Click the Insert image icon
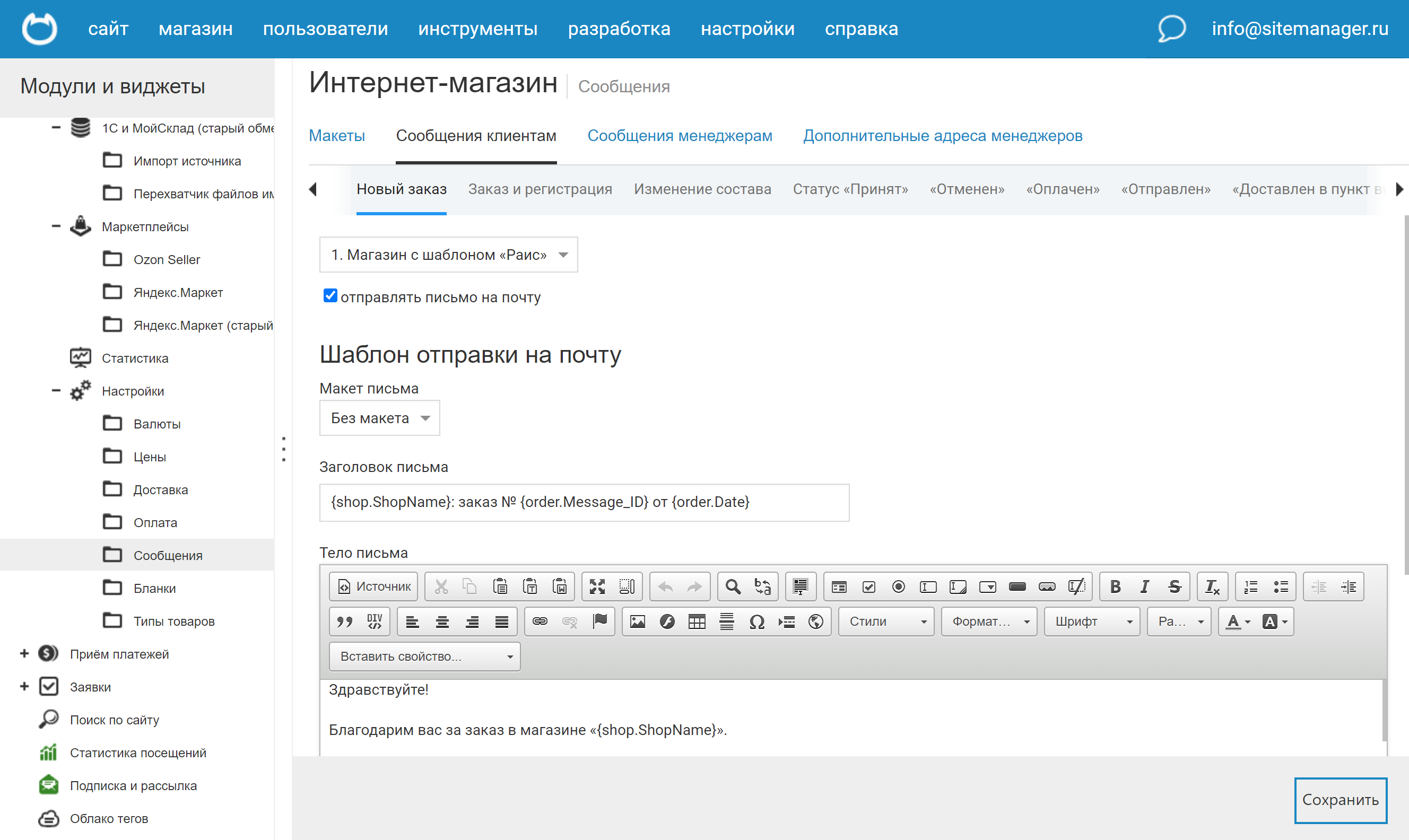 639,621
